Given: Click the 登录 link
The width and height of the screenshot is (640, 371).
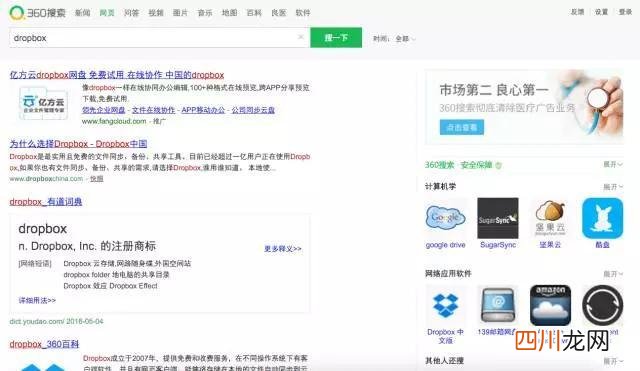Looking at the screenshot, I should coord(625,12).
